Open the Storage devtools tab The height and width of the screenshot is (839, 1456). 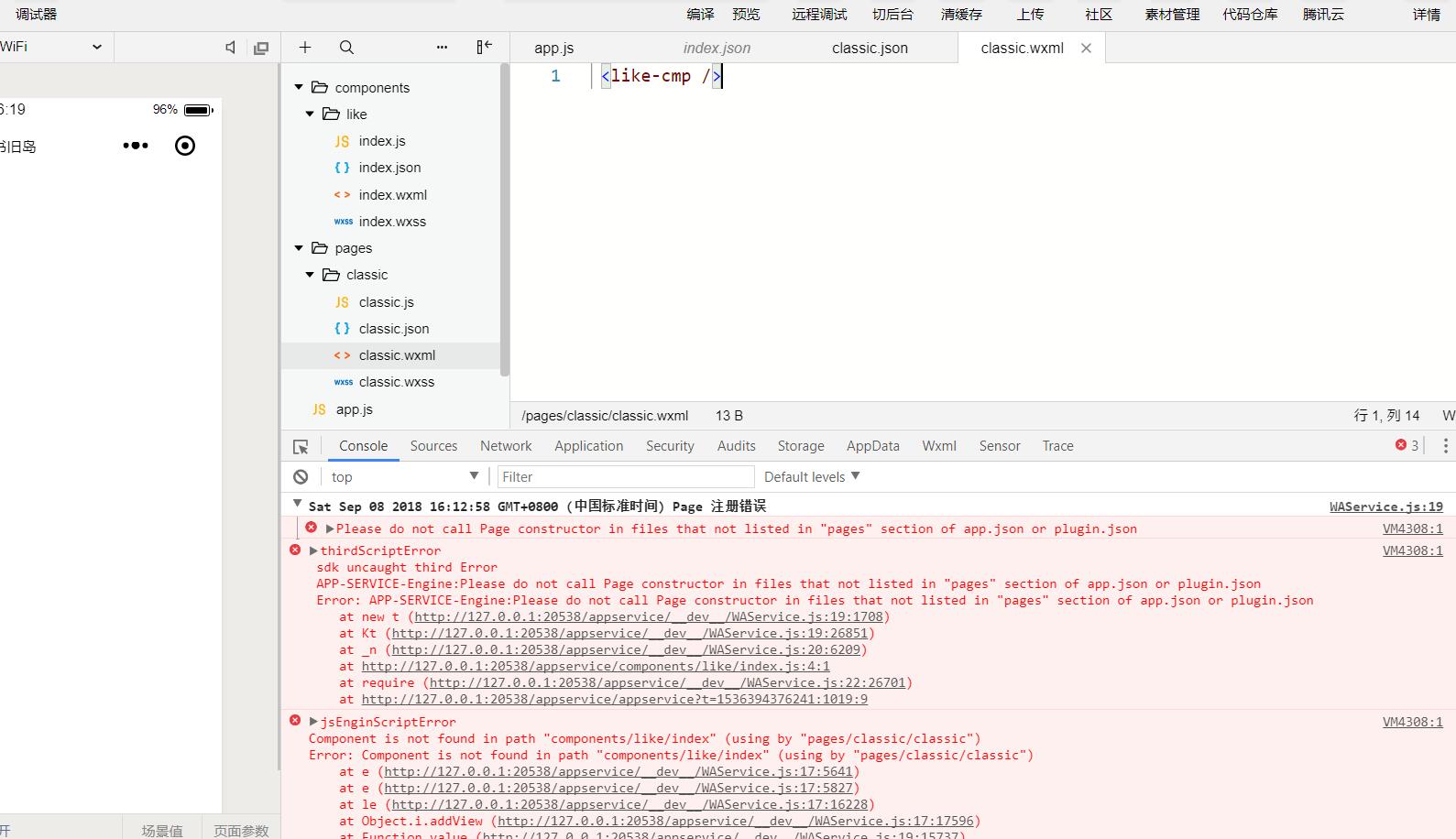coord(801,446)
